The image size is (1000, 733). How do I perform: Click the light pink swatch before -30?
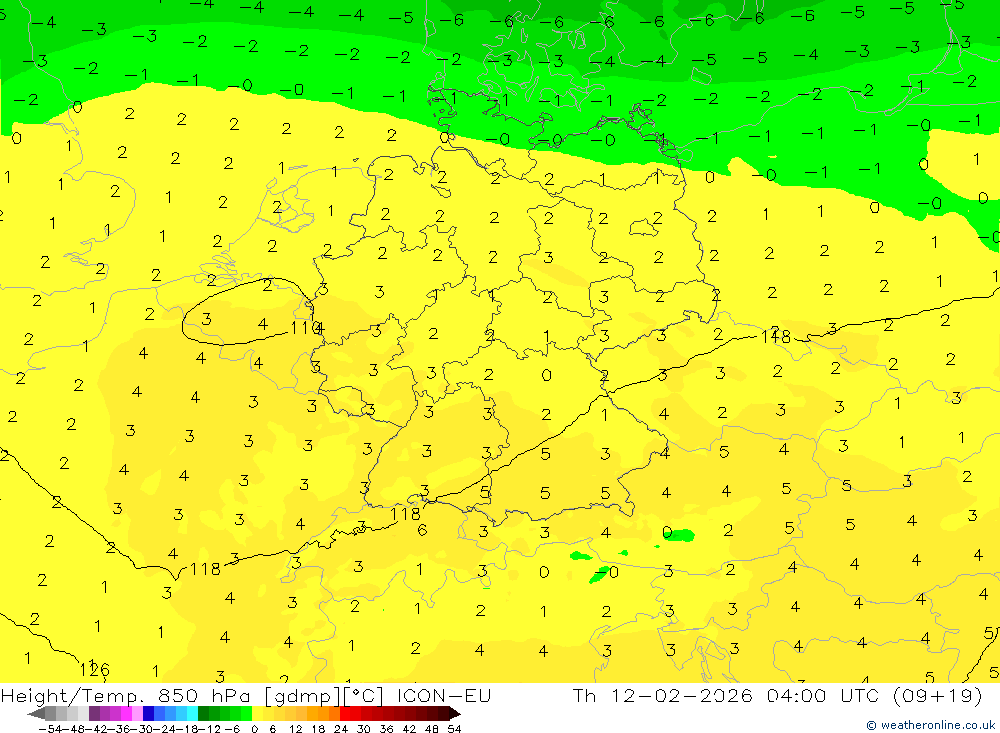tap(137, 714)
